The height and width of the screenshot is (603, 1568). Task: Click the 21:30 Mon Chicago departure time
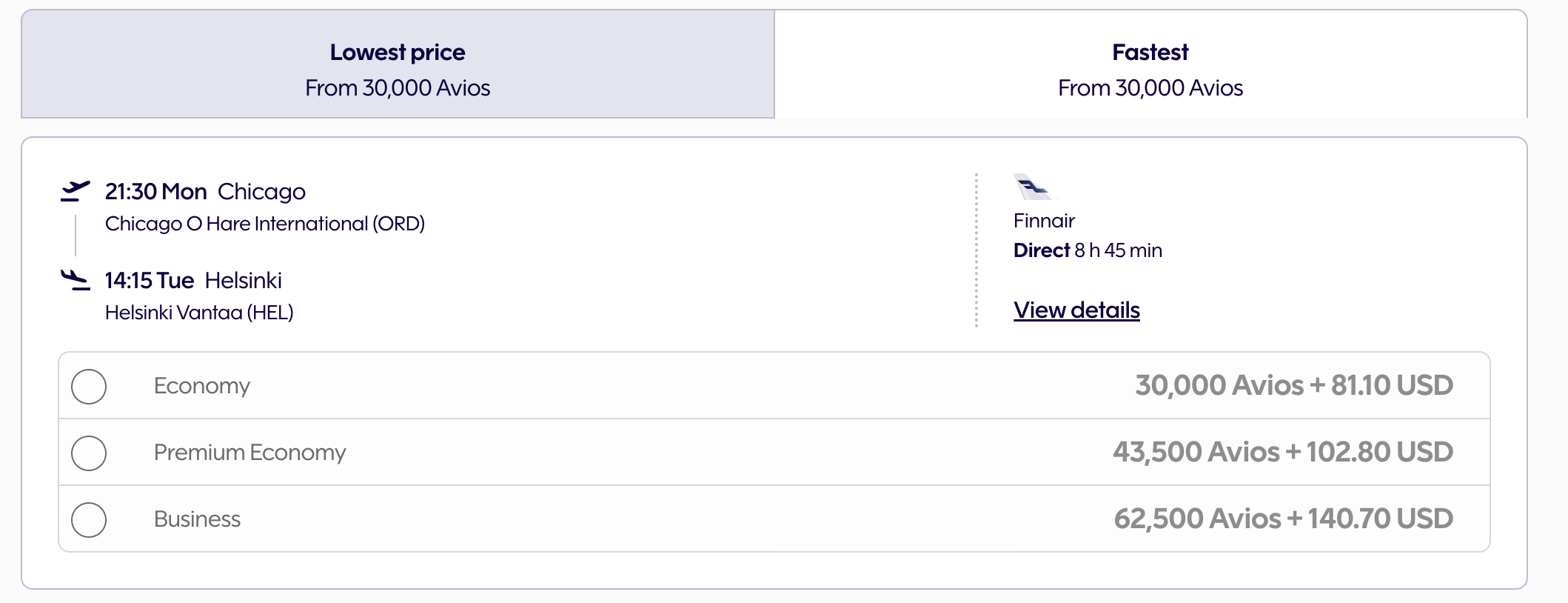coord(205,192)
